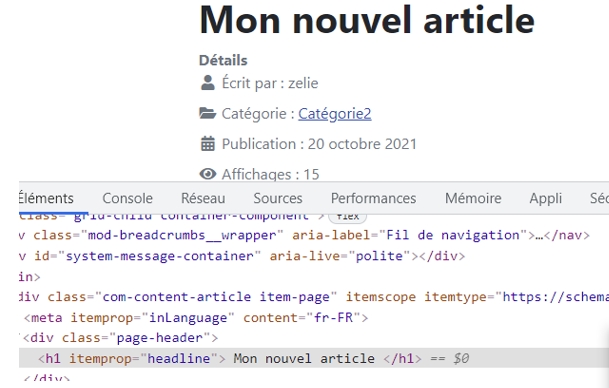Screen dimensions: 609x388
Task: Open the Performances tab
Action: click(373, 198)
